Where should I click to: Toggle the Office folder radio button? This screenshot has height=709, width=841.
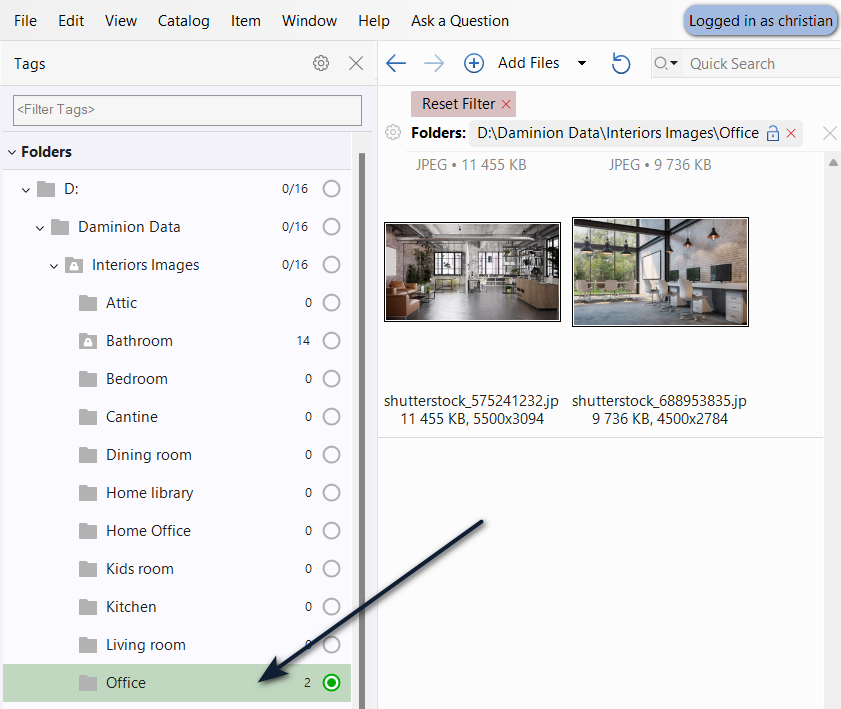tap(331, 683)
